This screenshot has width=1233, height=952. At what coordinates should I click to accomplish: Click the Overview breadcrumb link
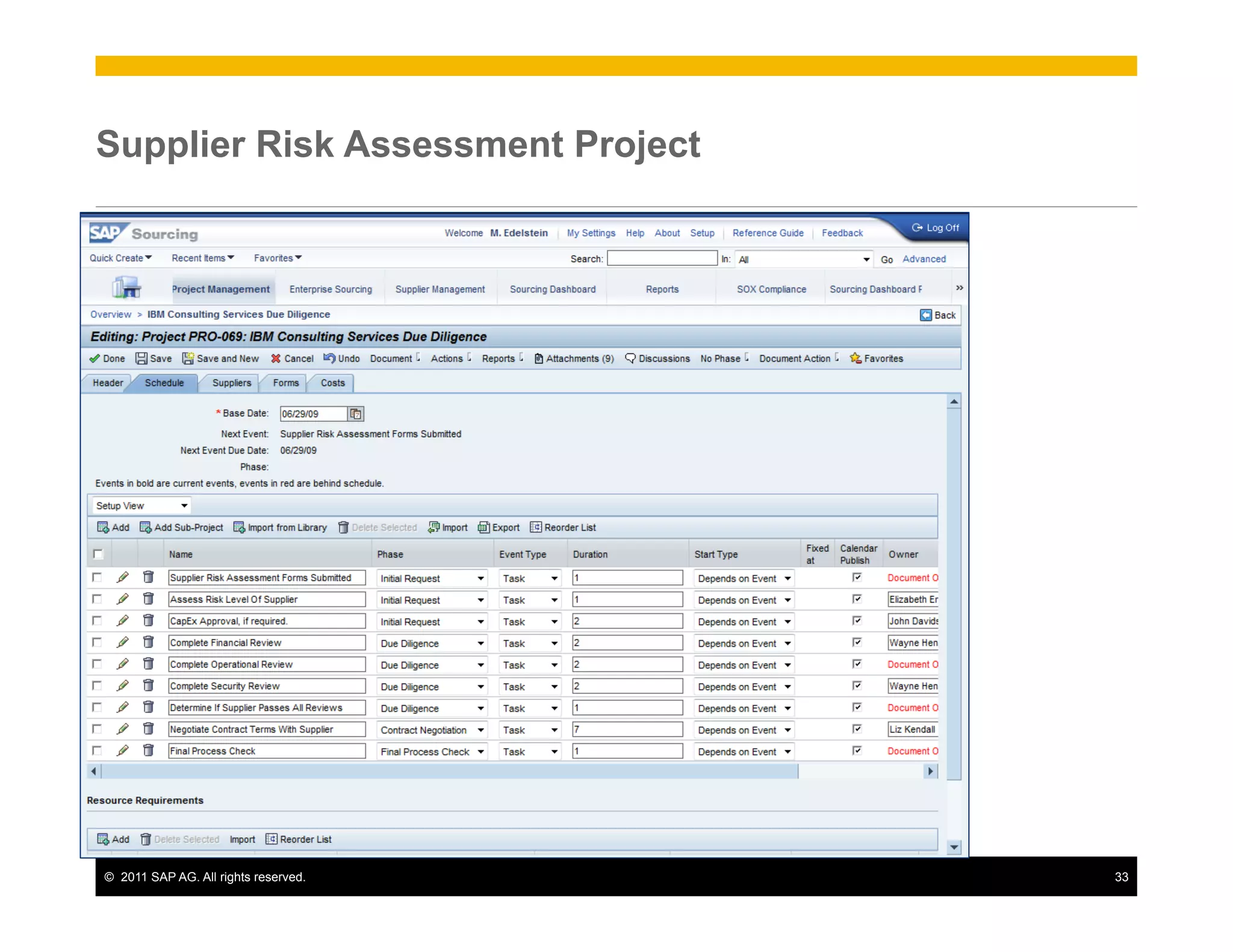[110, 315]
